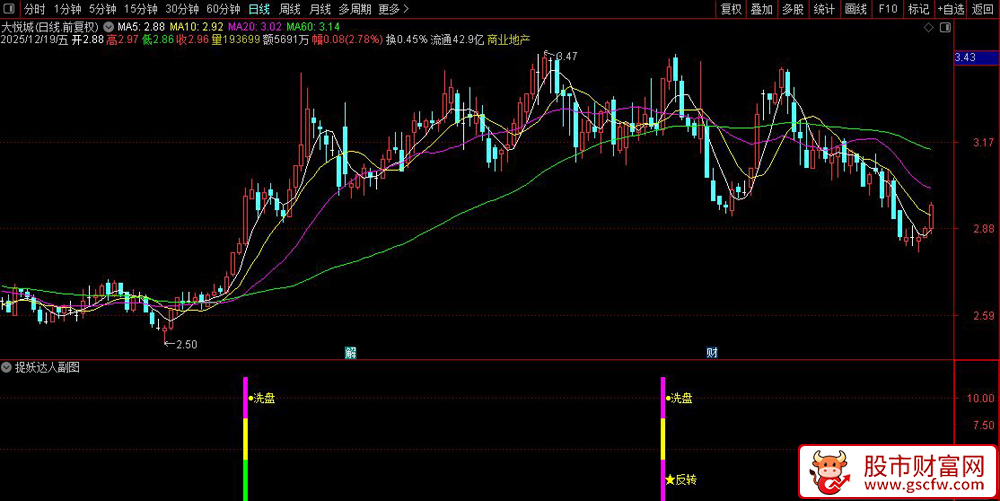Switch to 1分钟 chart period
The width and height of the screenshot is (1000, 501).
point(68,9)
